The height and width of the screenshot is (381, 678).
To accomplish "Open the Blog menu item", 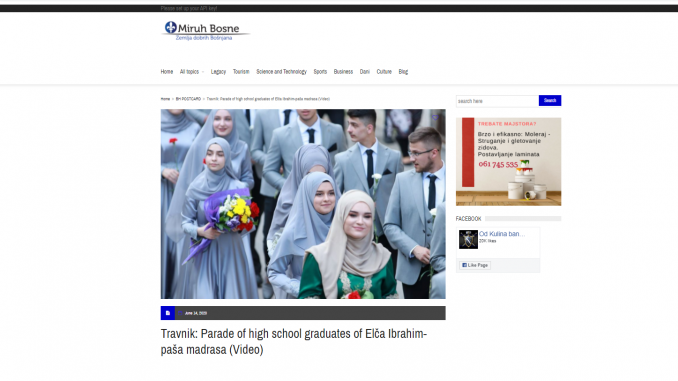I will 403,72.
